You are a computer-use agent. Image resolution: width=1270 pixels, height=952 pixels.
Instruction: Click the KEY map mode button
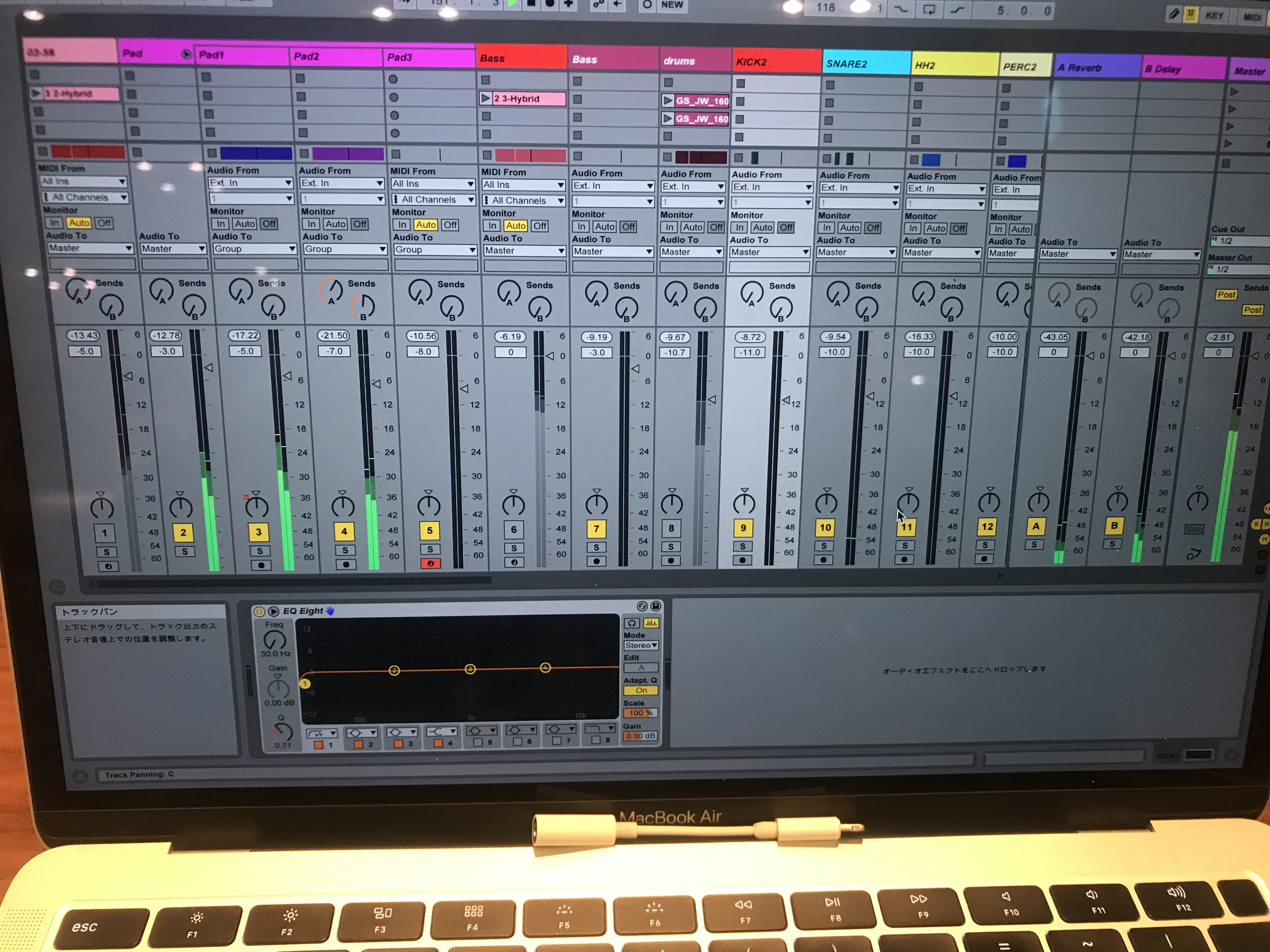(x=1214, y=15)
